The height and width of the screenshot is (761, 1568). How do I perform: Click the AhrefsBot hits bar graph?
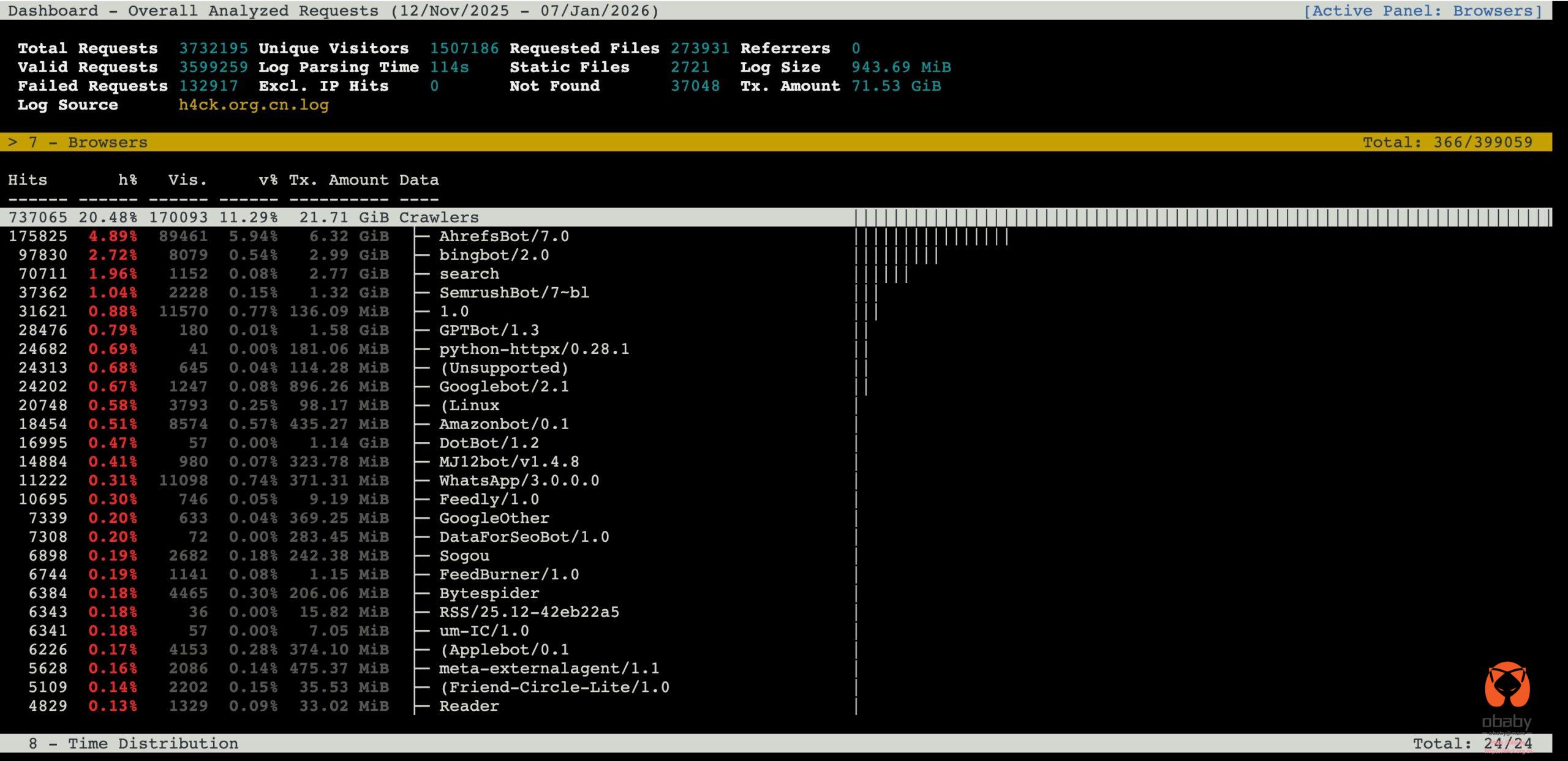coord(931,236)
